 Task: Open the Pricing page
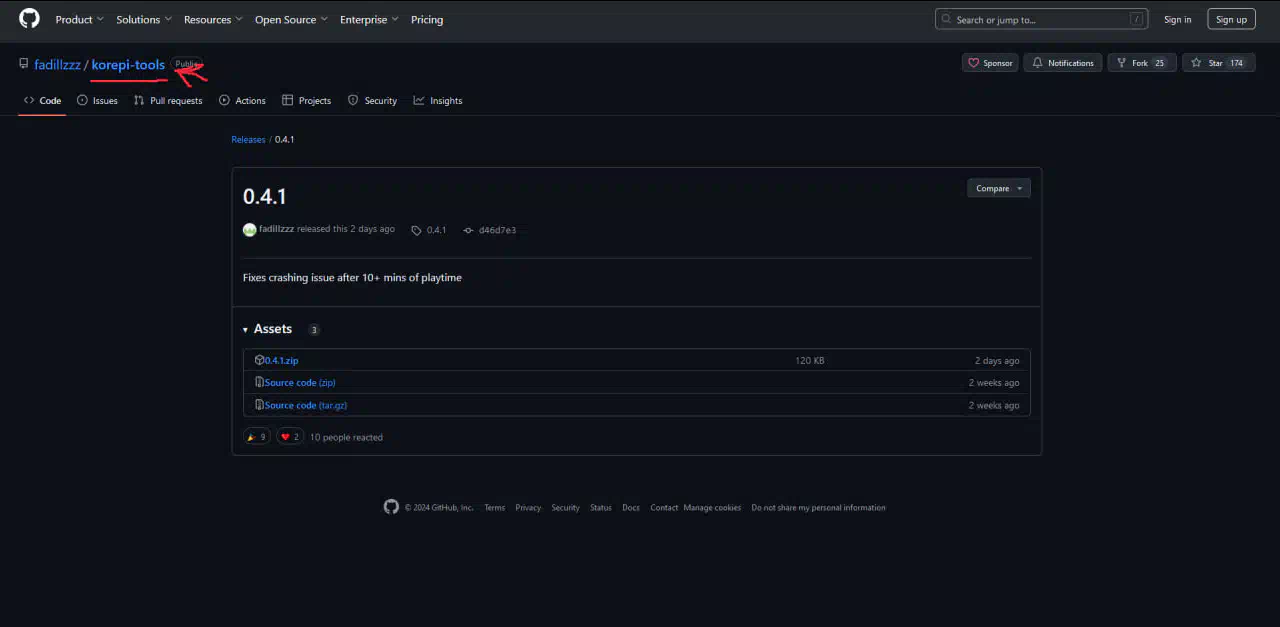(x=427, y=19)
